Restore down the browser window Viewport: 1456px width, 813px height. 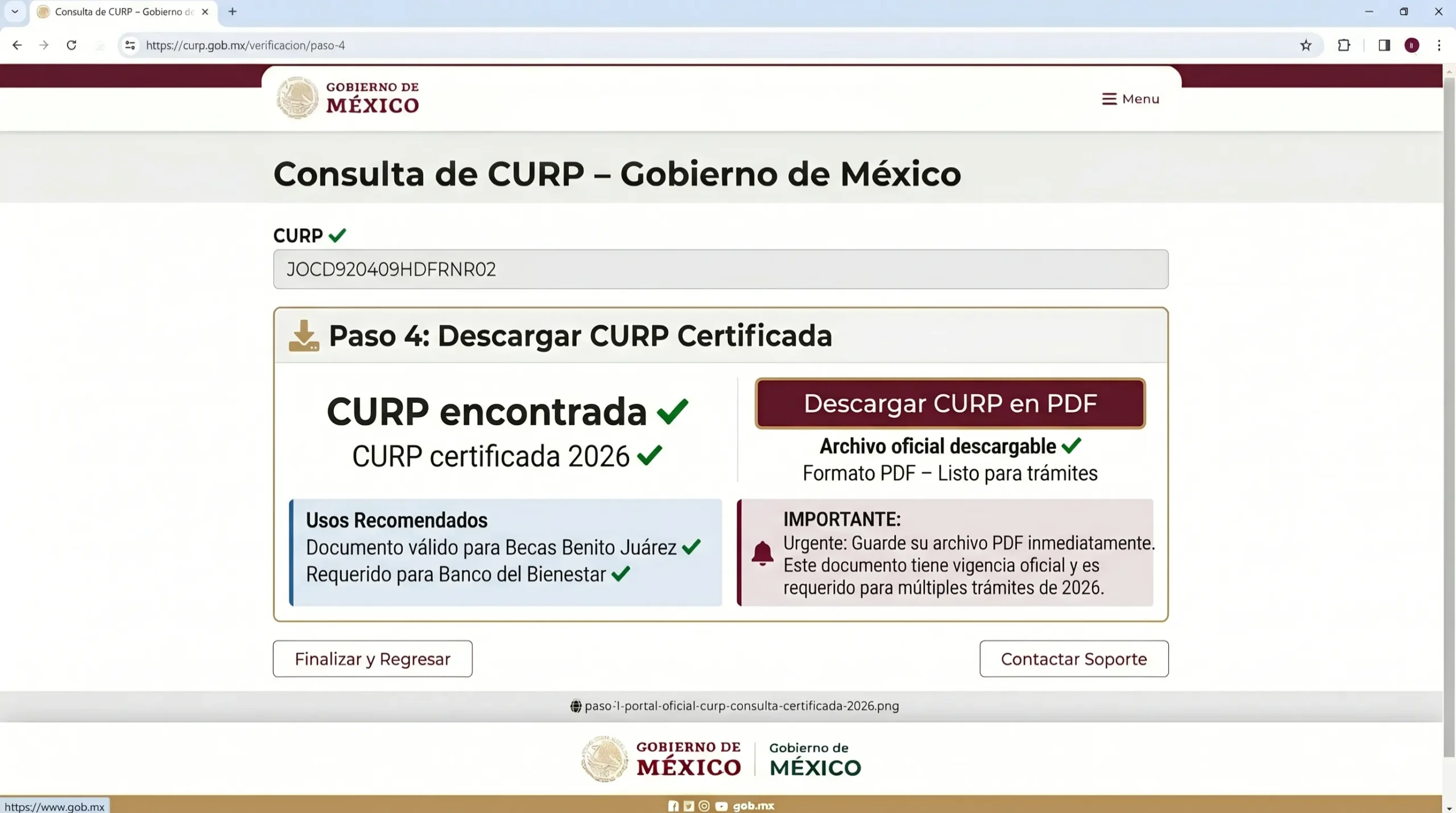click(1404, 11)
